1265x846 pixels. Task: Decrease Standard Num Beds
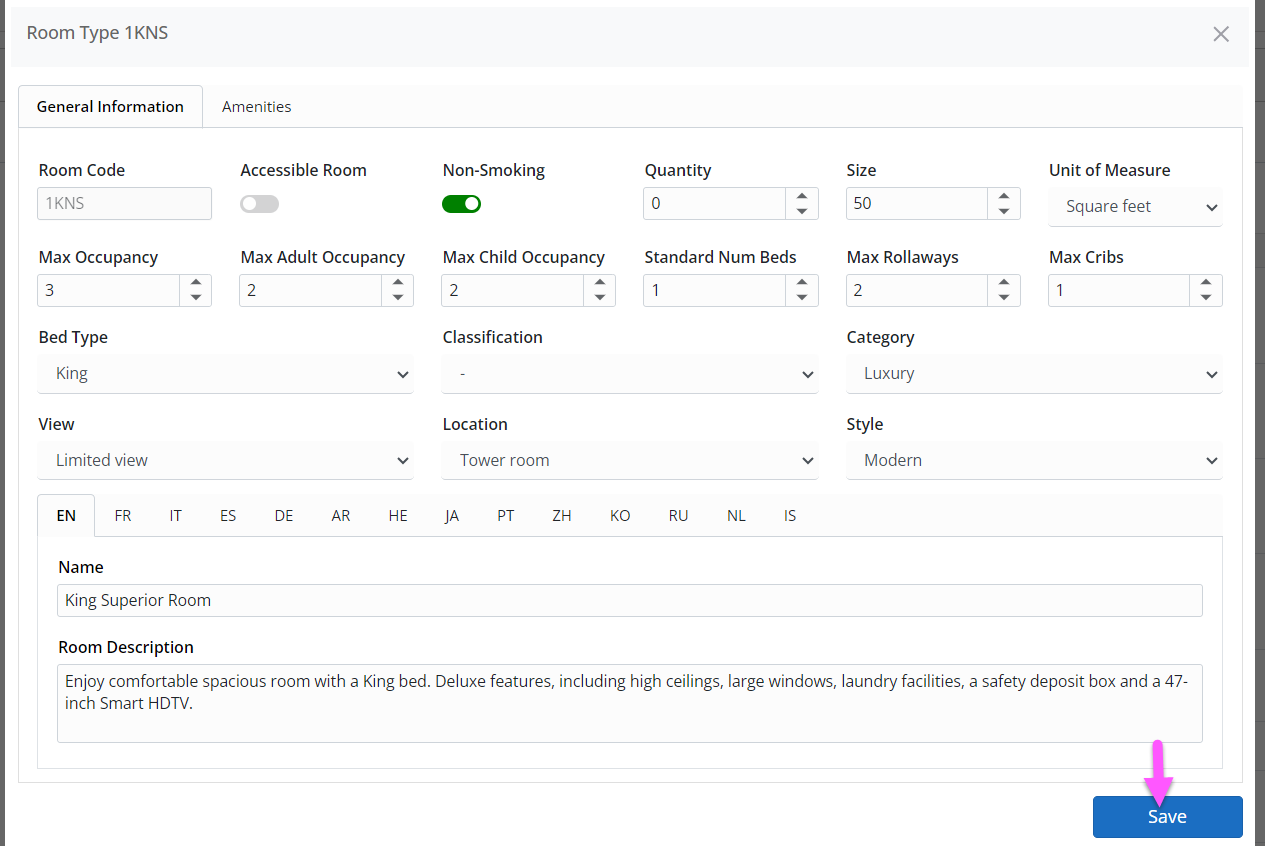pos(801,298)
